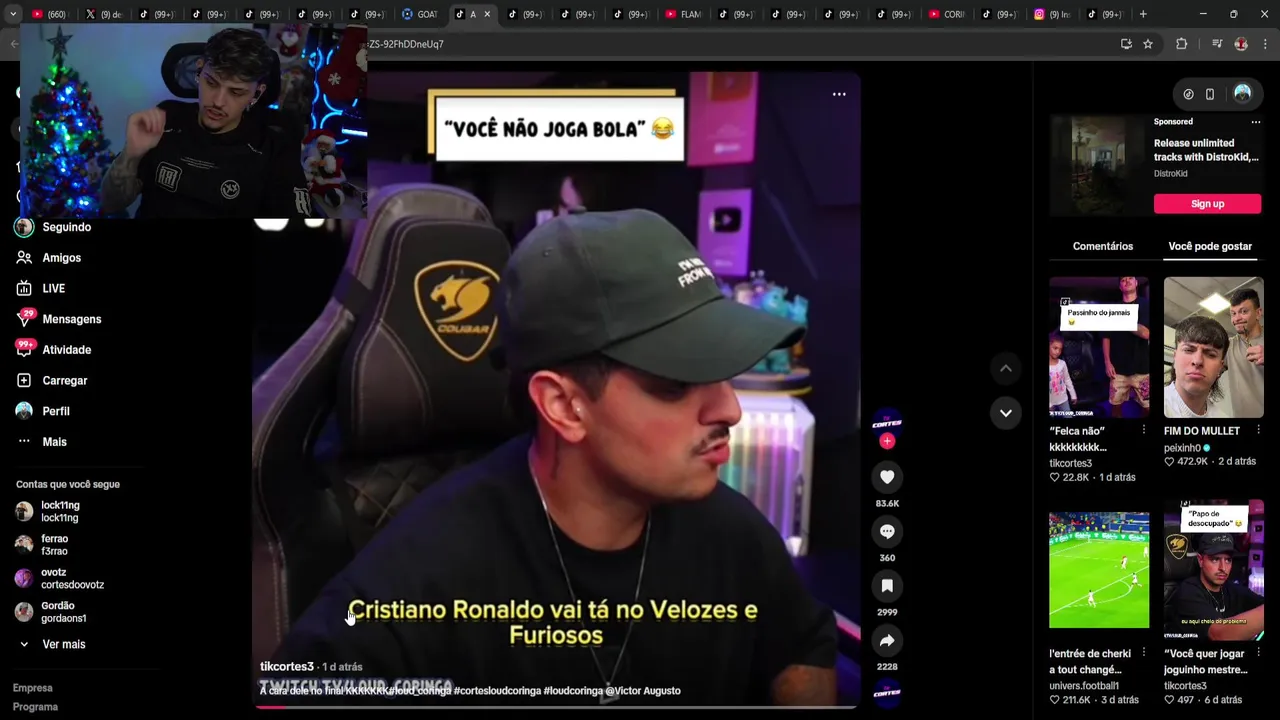Switch to the X (Twitter) browser tab
Screen dimensions: 1280x720
102,14
